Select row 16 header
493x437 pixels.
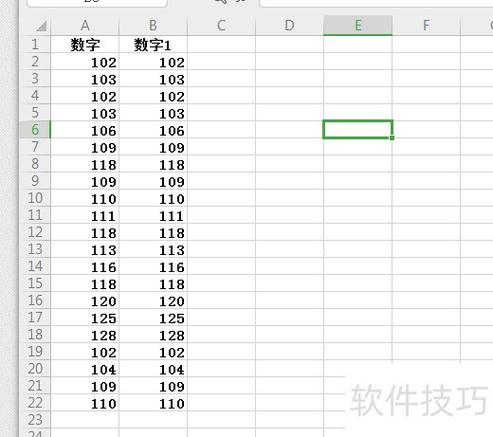point(35,300)
